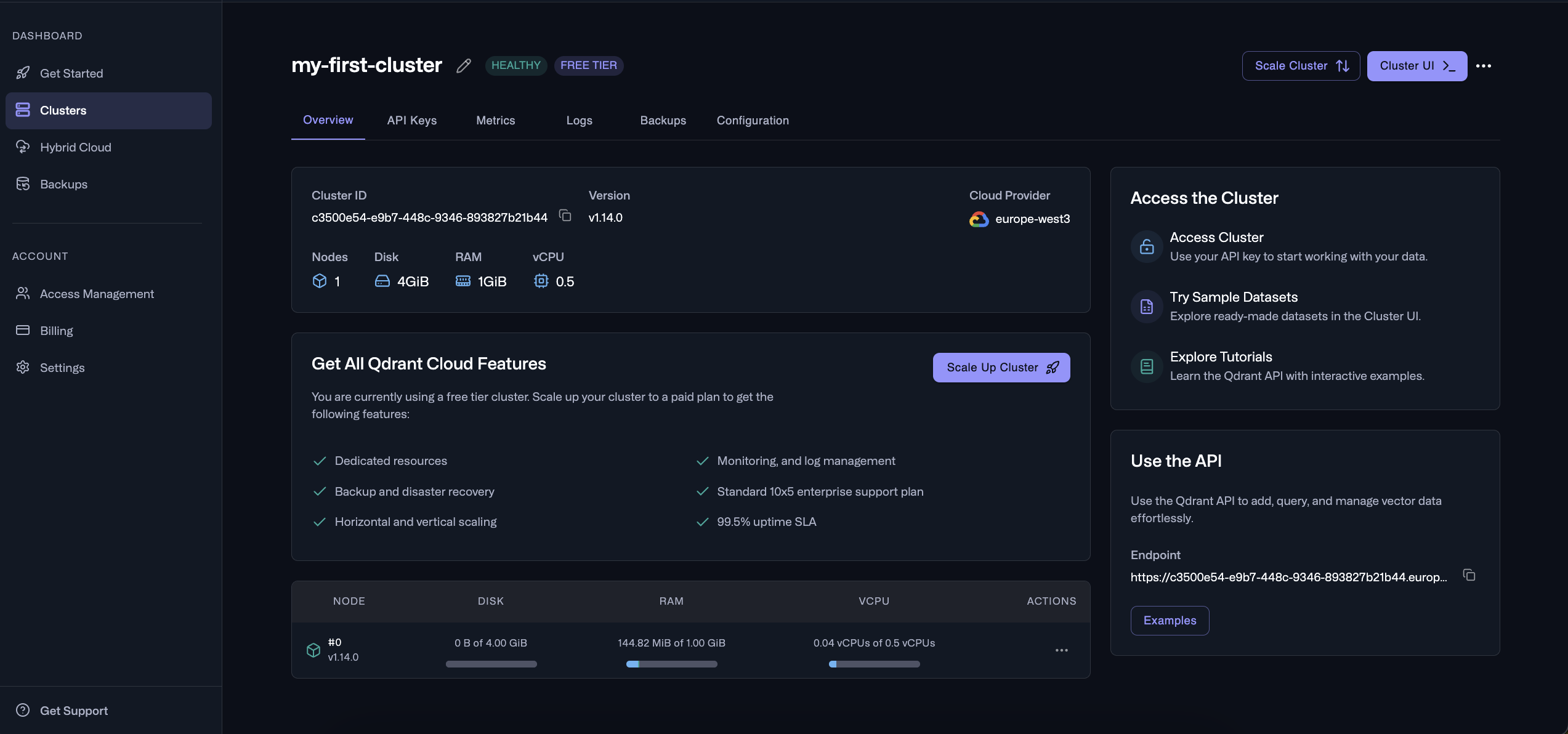1568x734 pixels.
Task: Open the Configuration tab
Action: 752,121
